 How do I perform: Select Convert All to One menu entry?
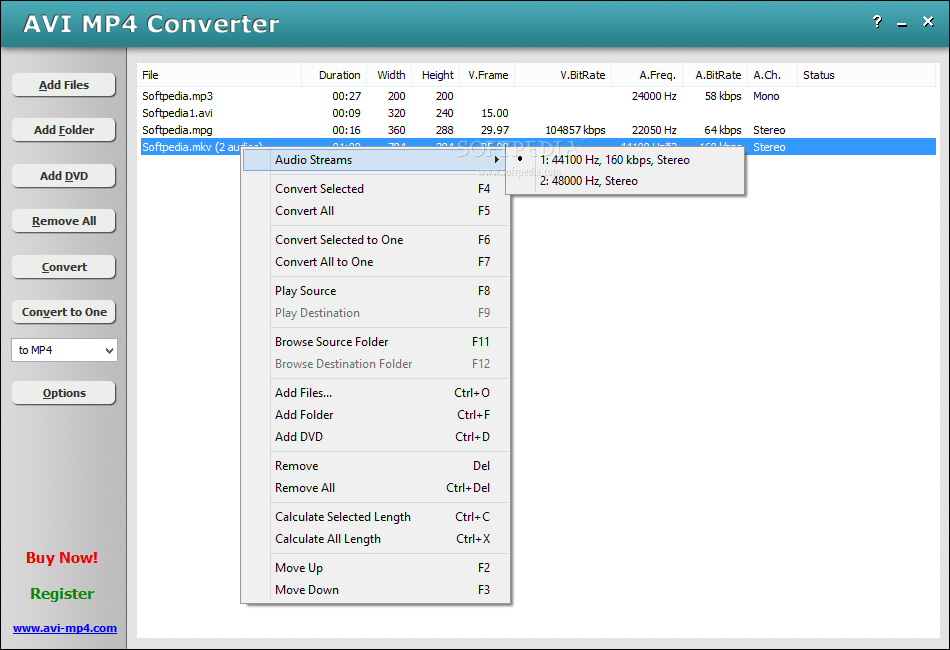click(376, 262)
